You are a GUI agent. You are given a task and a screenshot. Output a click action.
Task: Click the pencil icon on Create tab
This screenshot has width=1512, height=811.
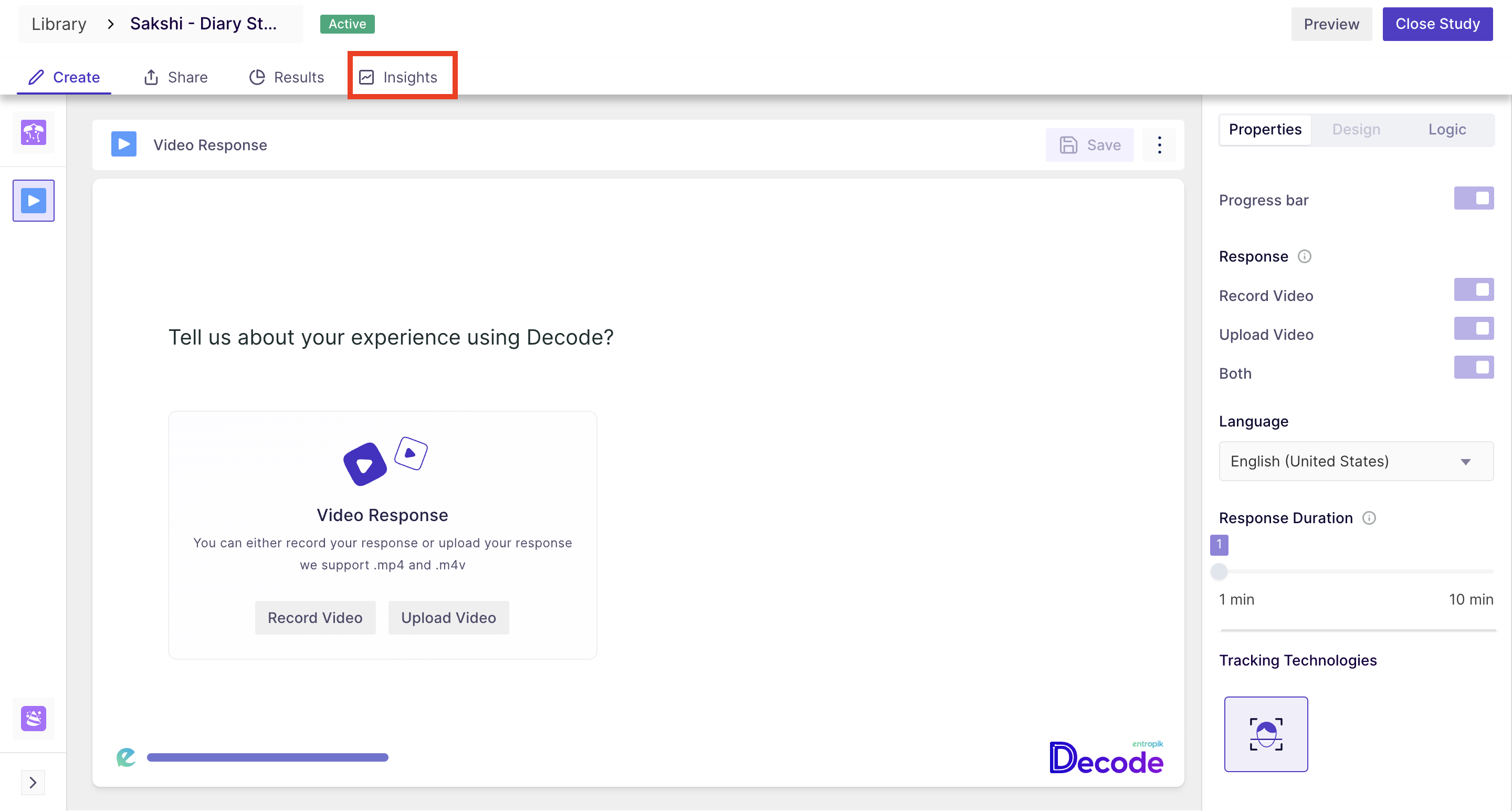tap(36, 77)
